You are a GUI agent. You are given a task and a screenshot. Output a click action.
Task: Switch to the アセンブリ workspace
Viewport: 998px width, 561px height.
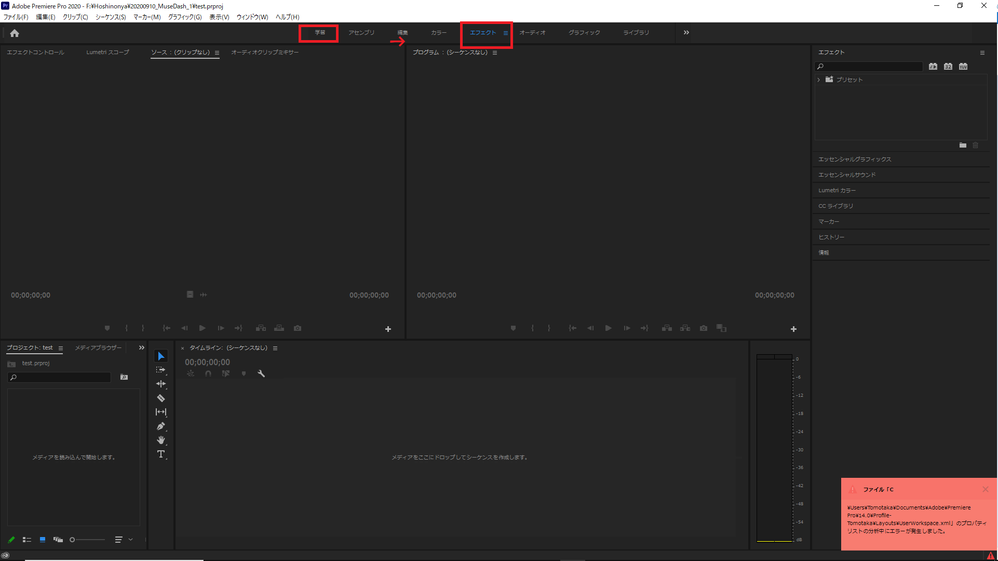tap(362, 32)
